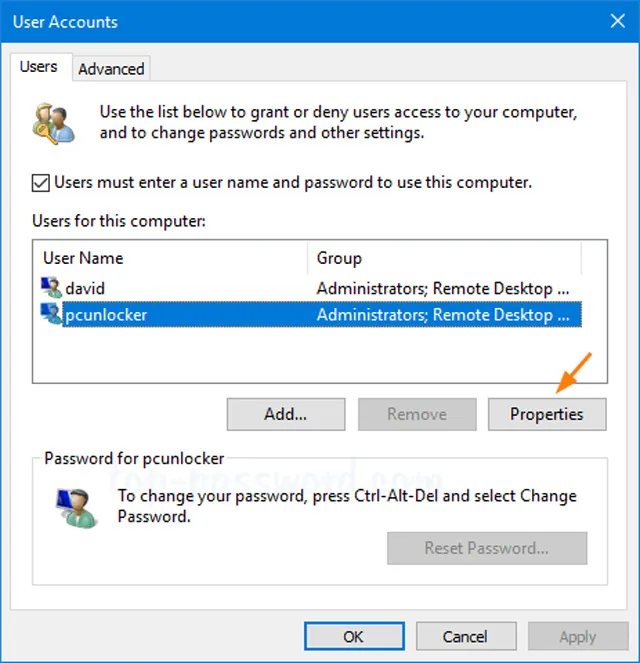Click the pcunlocker user account icon
The width and height of the screenshot is (640, 663).
pos(51,314)
